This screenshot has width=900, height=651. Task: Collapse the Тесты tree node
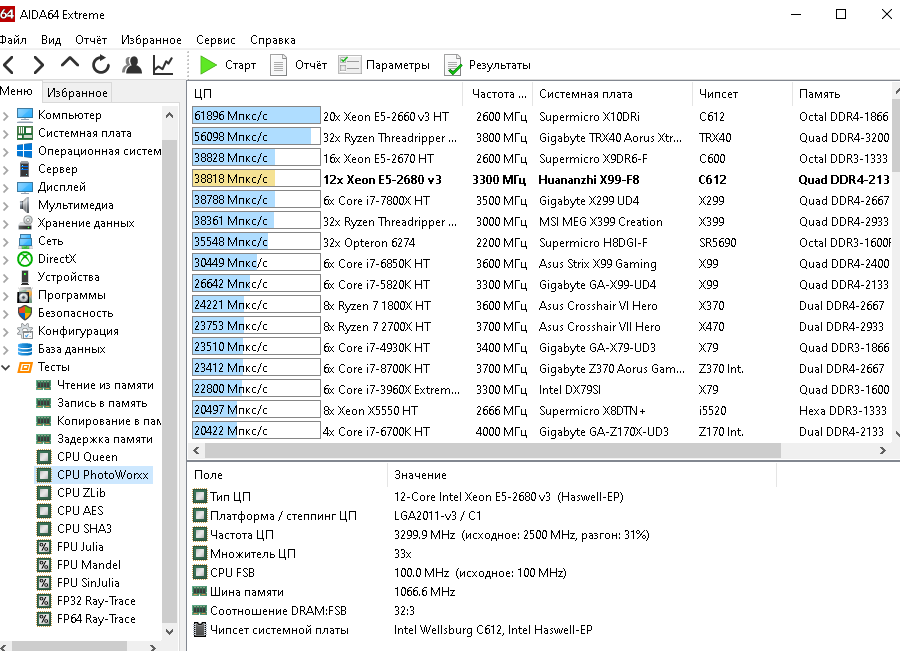coord(6,367)
